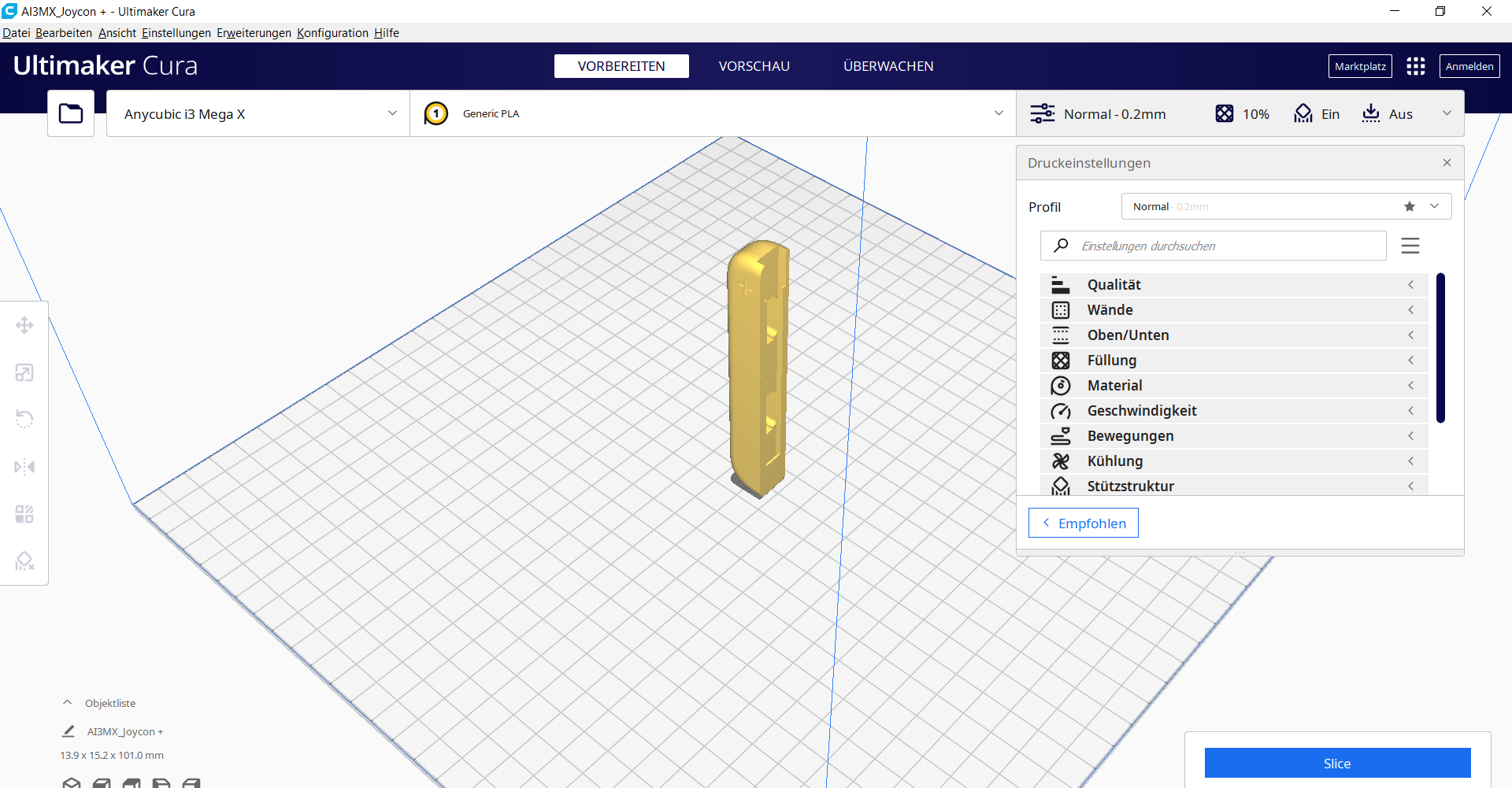Viewport: 1512px width, 788px height.
Task: Click the Normal - 0.2mm summary text
Action: tap(1114, 114)
